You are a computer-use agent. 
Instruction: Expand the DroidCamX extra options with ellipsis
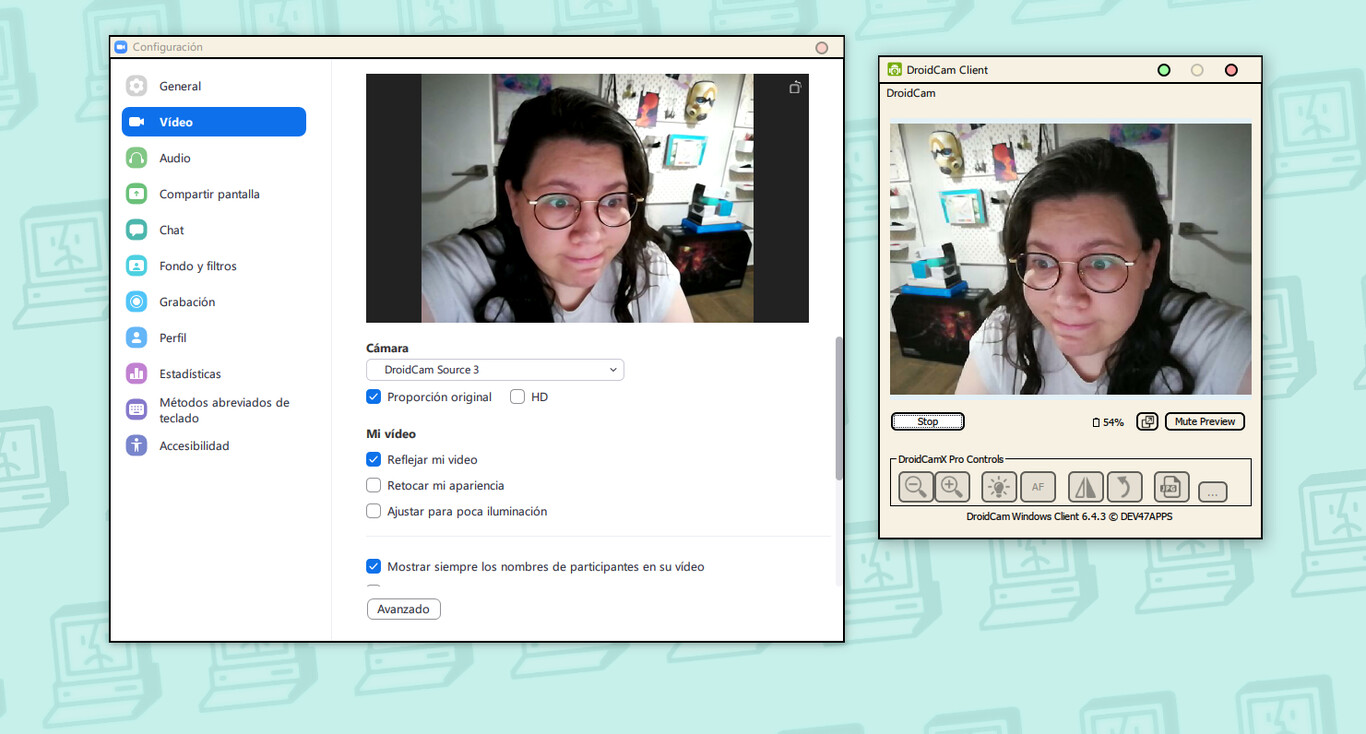point(1211,491)
